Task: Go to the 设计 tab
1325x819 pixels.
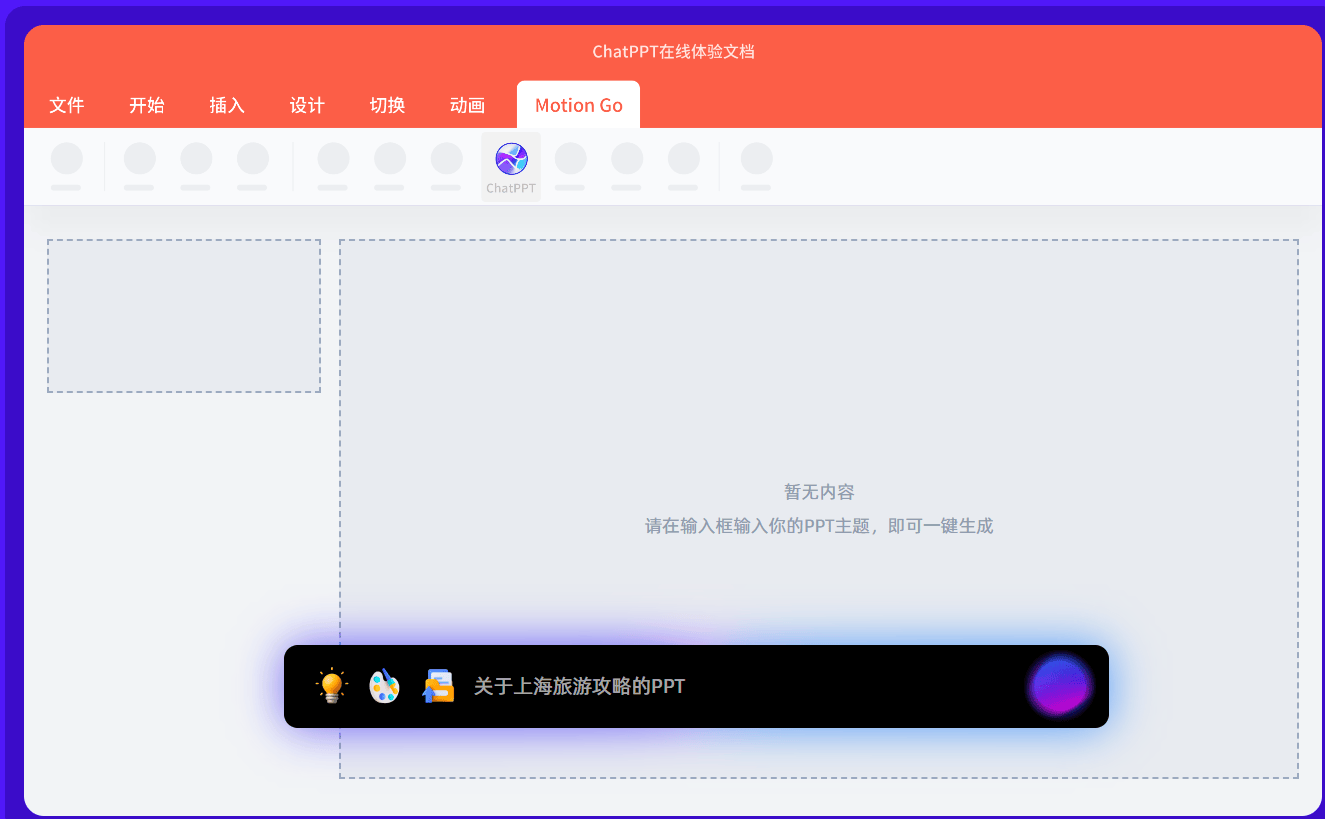Action: click(x=307, y=105)
